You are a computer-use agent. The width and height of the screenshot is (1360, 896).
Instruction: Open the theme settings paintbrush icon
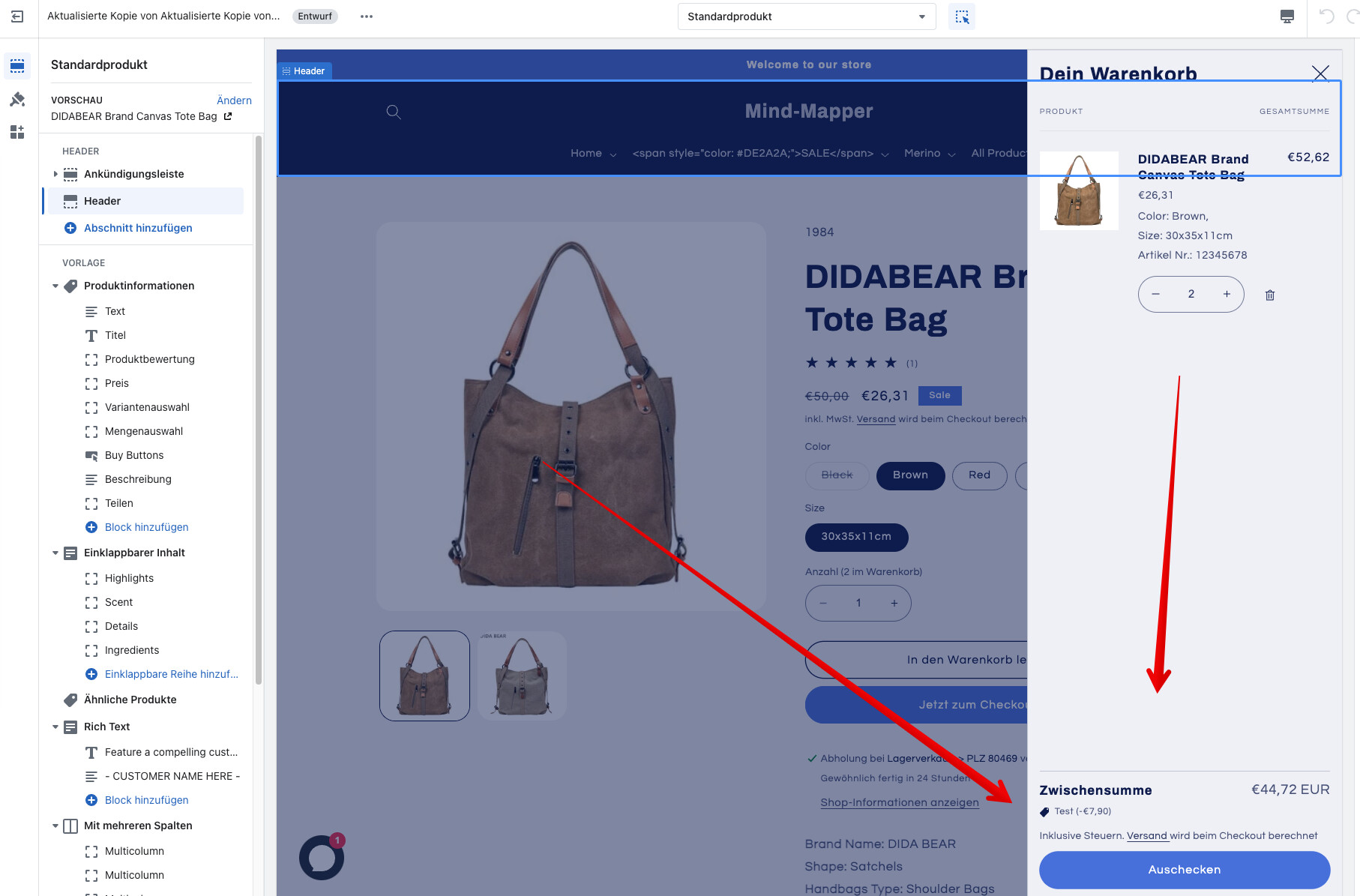(x=17, y=99)
